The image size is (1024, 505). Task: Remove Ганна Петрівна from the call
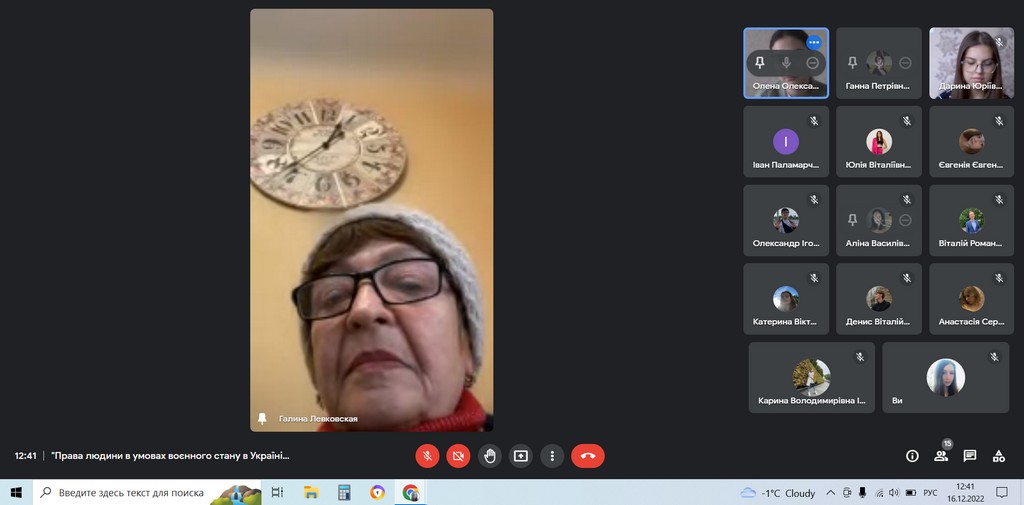905,63
